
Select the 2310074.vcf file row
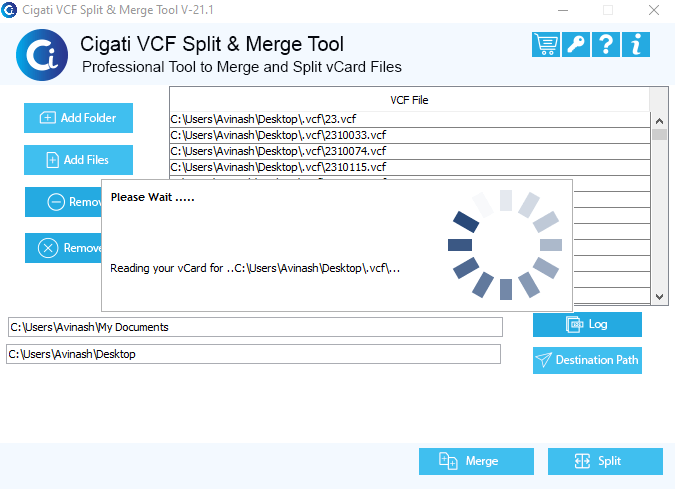coord(409,151)
